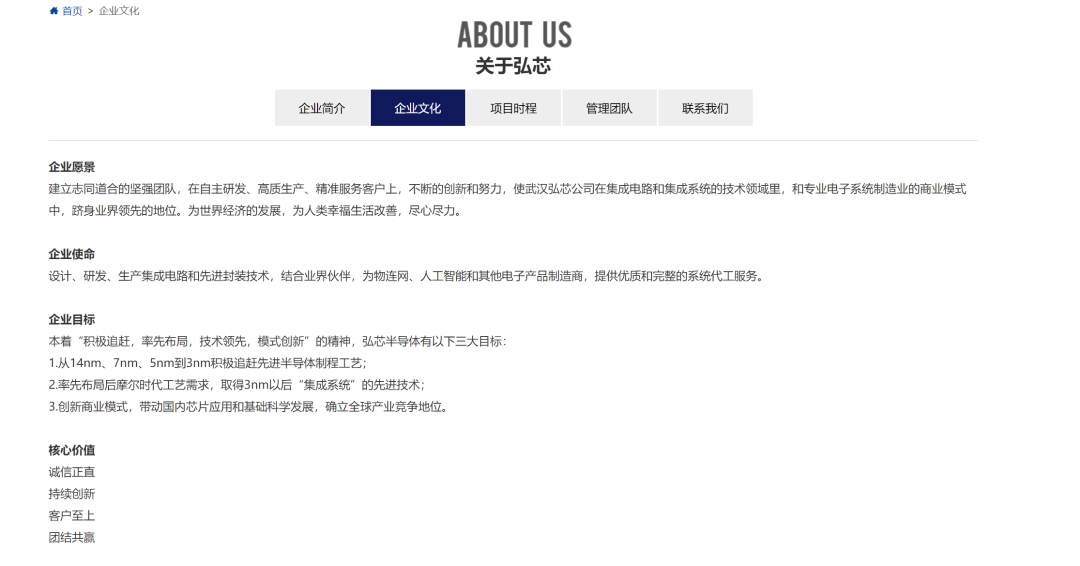Screen dimensions: 1080x566
Task: Click the 关于弘芯 subtitle
Action: tap(513, 66)
